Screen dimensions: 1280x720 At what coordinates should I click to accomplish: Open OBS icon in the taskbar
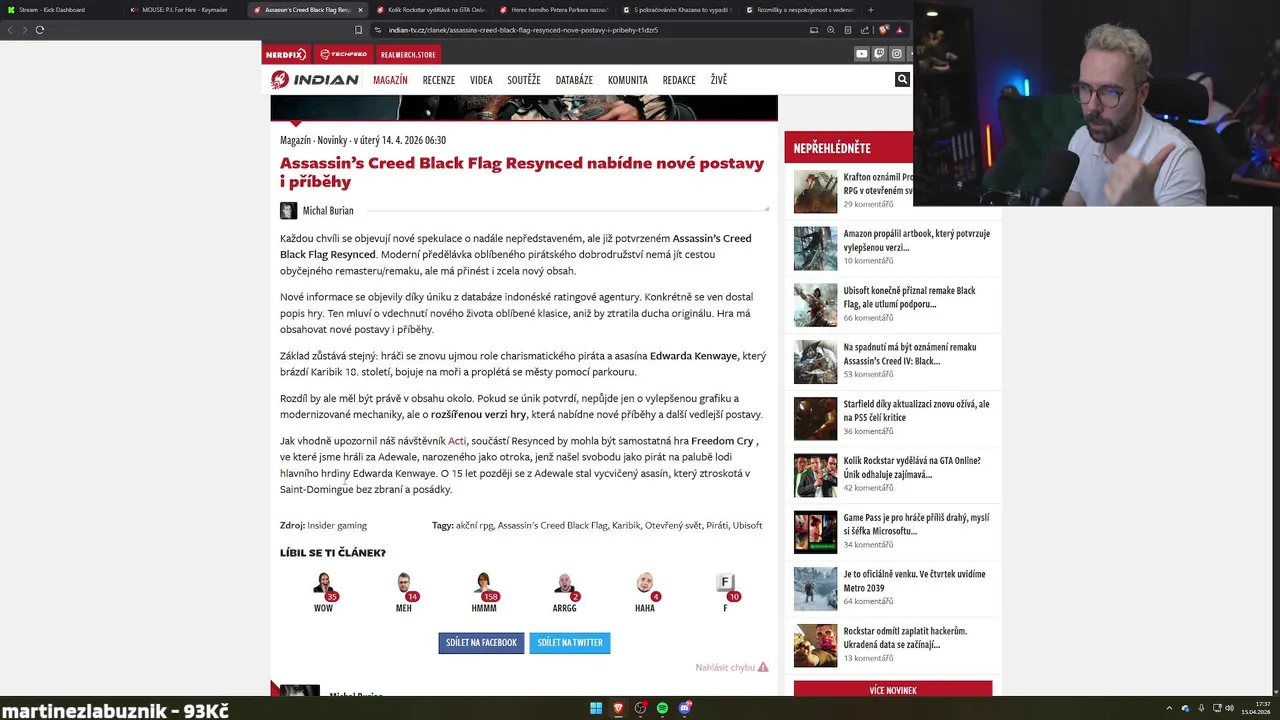[640, 708]
